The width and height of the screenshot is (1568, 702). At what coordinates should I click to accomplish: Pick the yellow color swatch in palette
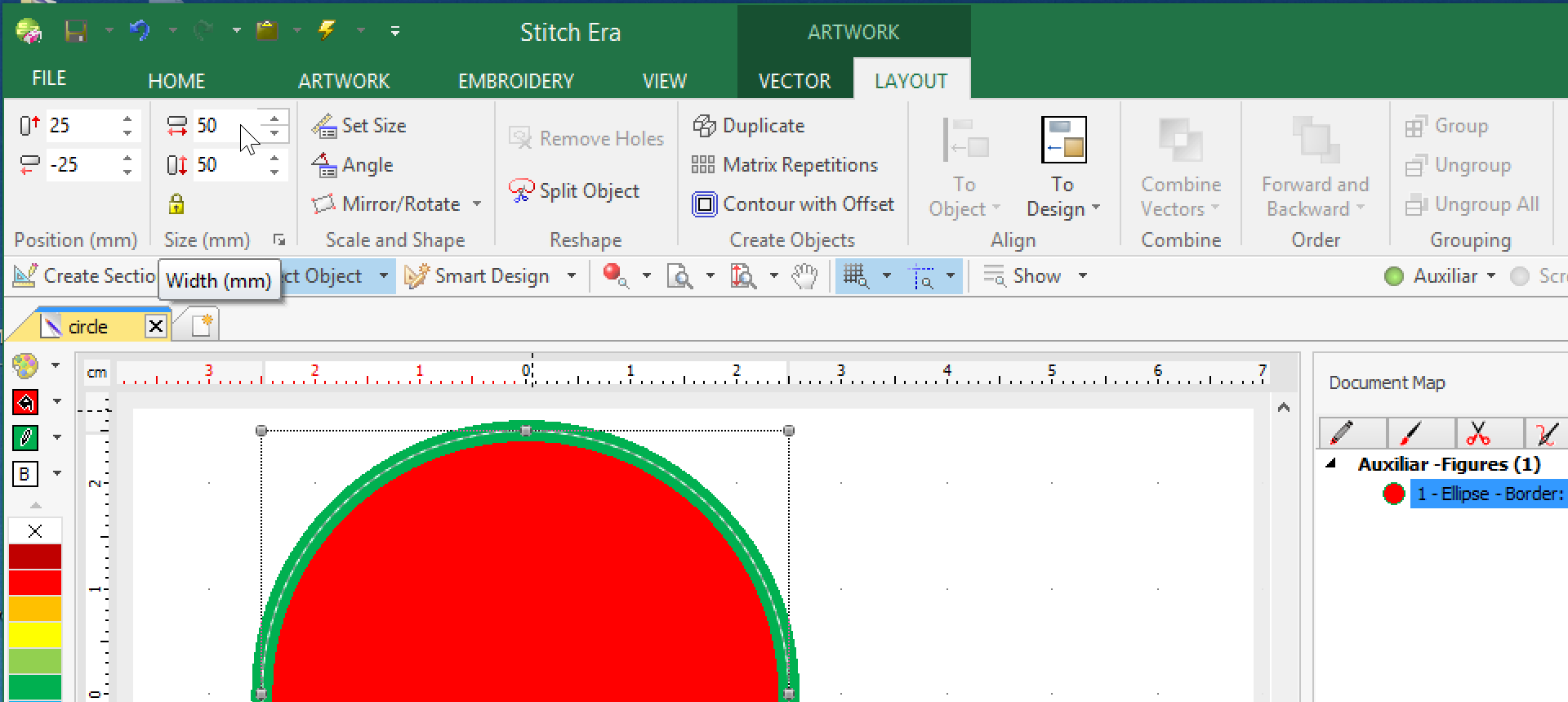click(x=35, y=634)
